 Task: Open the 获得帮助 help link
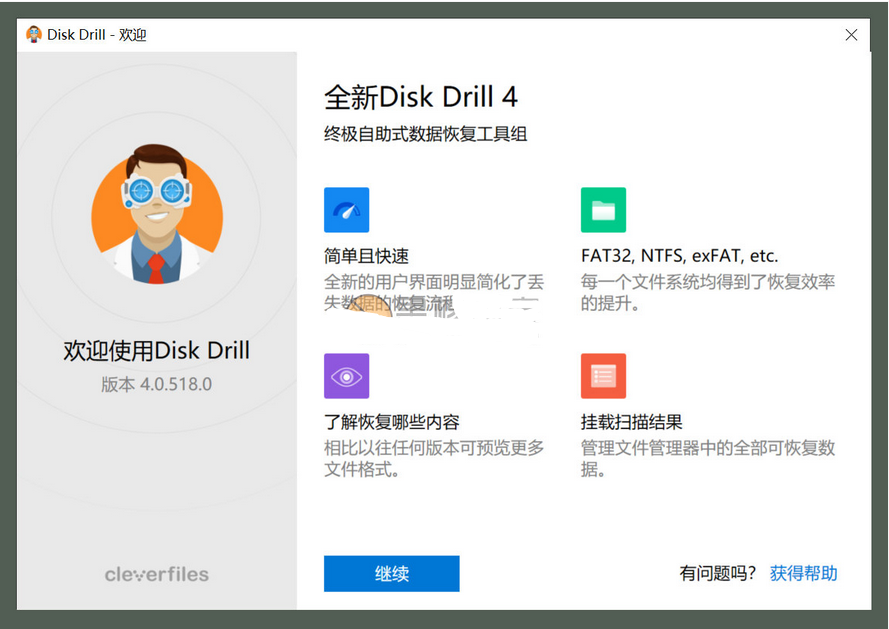pos(803,573)
